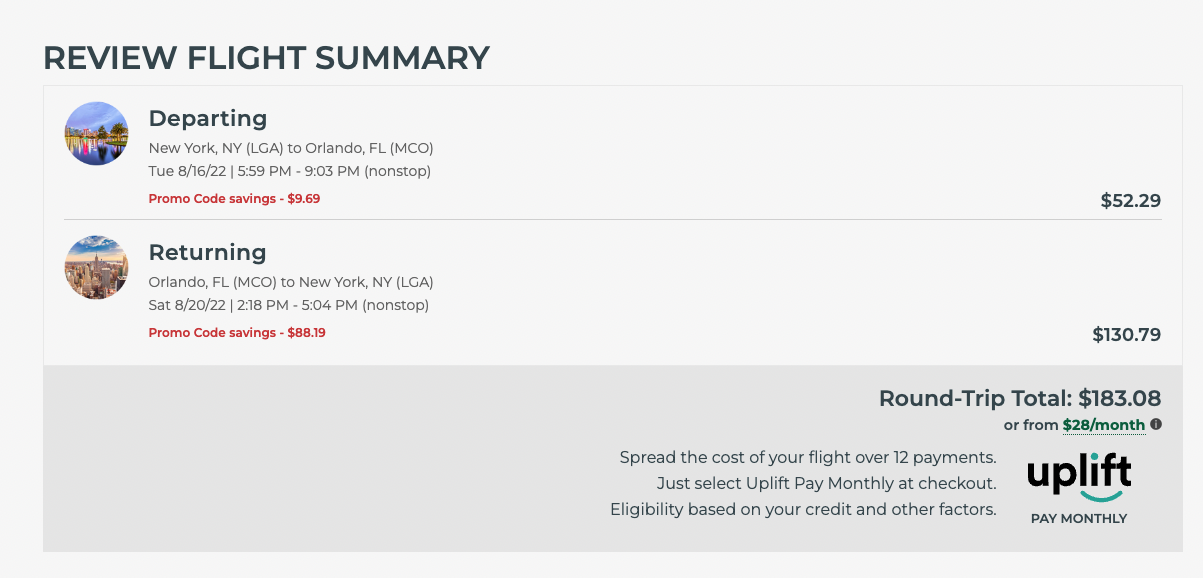Click the 'Spread the cost' payments text

tap(807, 458)
